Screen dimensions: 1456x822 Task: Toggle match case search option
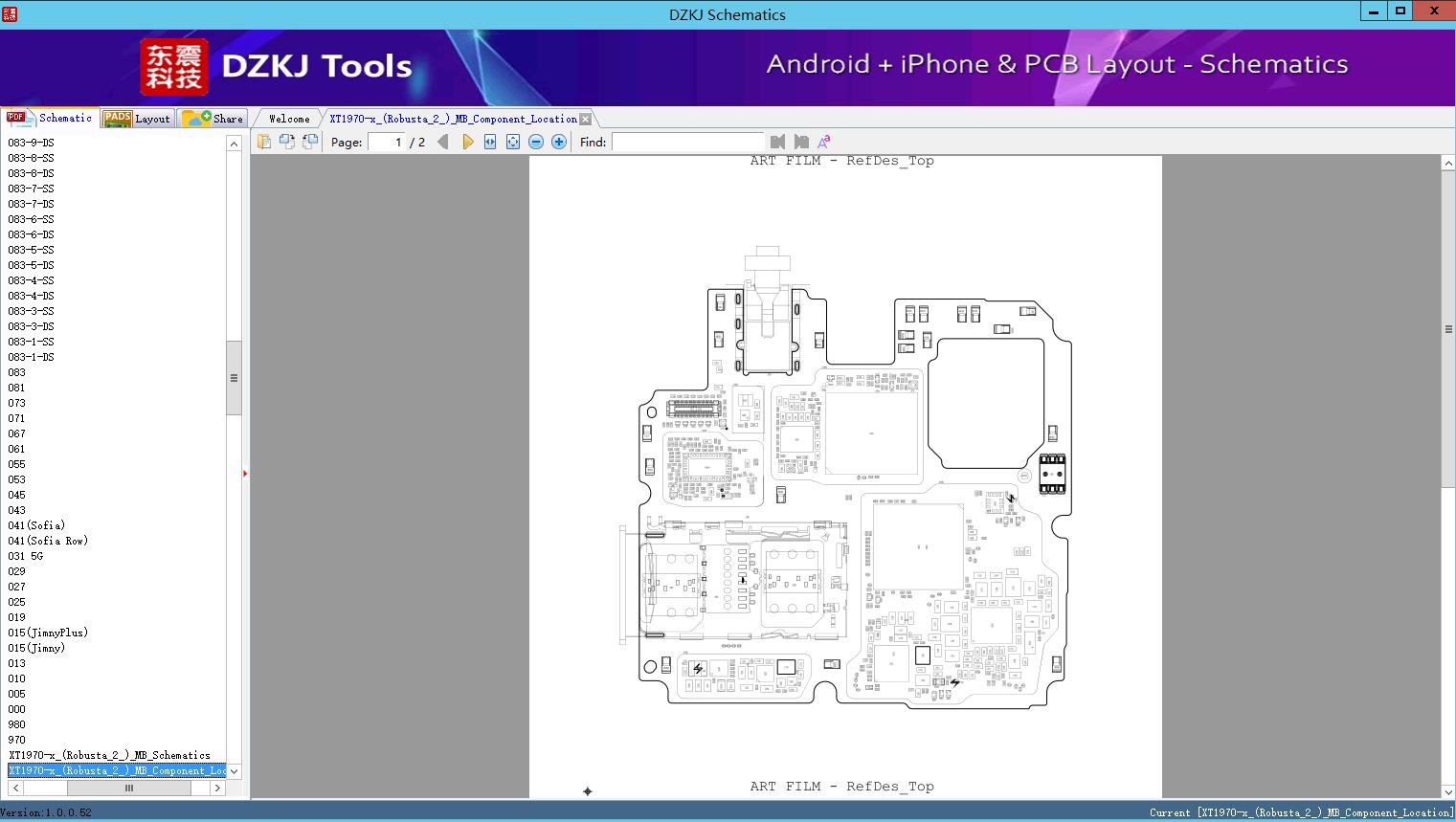click(x=823, y=142)
